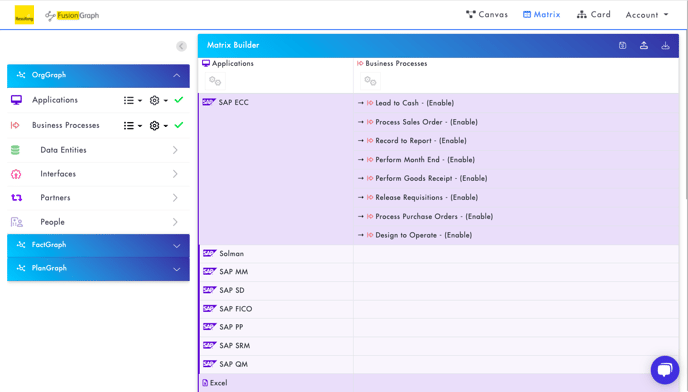Expand the Data Entities row chevron
Image resolution: width=688 pixels, height=392 pixels.
[x=175, y=150]
